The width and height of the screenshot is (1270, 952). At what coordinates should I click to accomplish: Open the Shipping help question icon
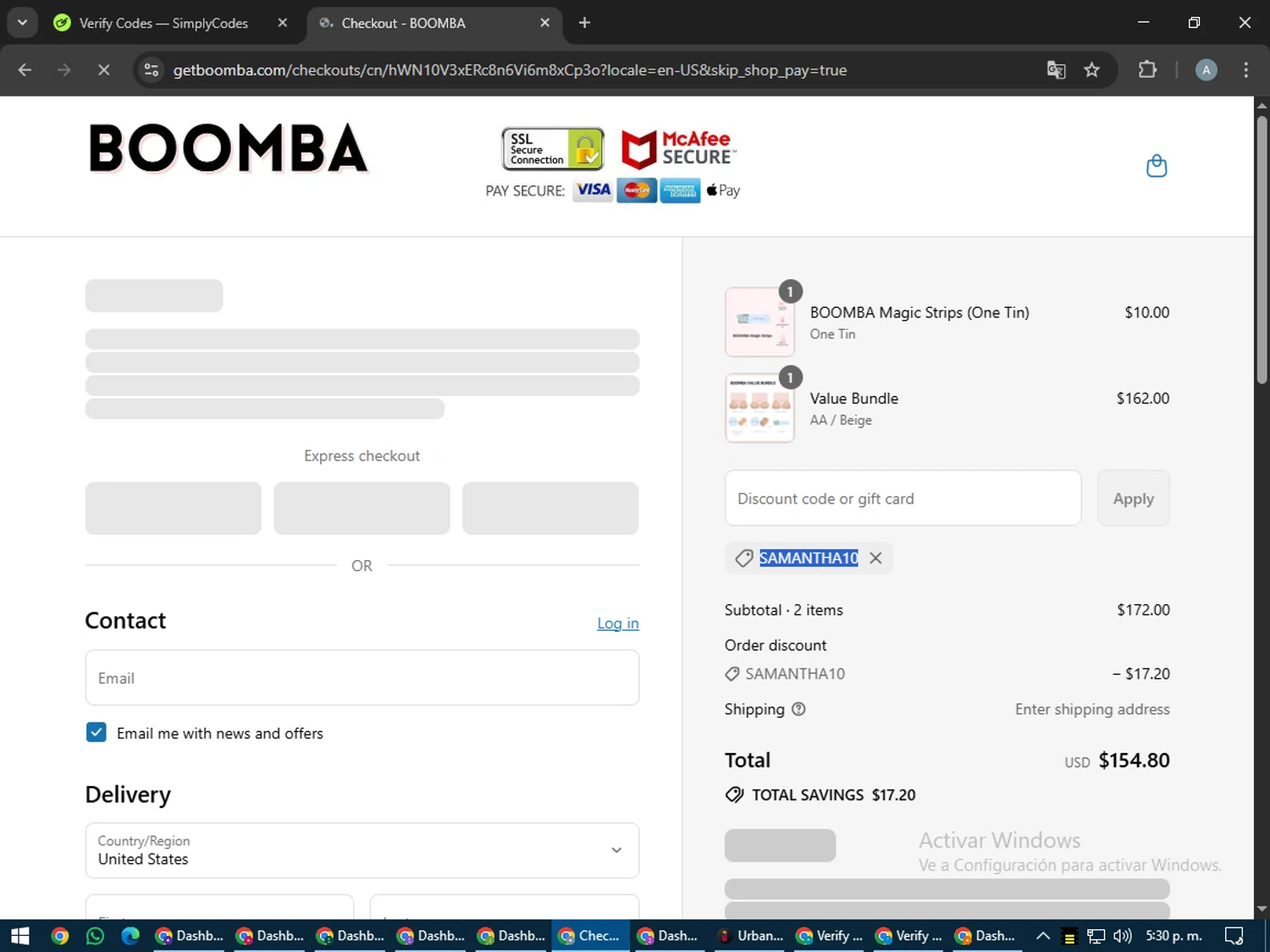point(798,709)
